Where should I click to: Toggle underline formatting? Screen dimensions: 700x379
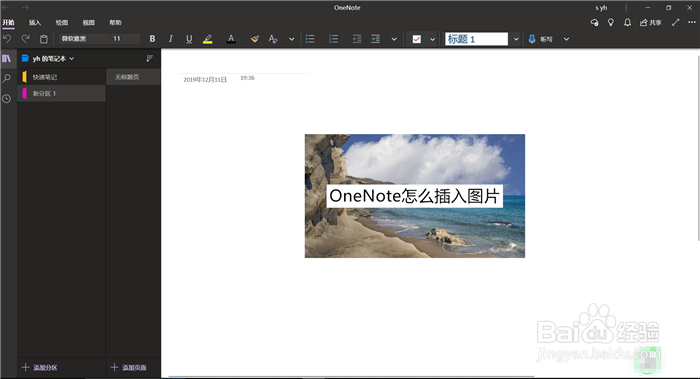[x=189, y=39]
